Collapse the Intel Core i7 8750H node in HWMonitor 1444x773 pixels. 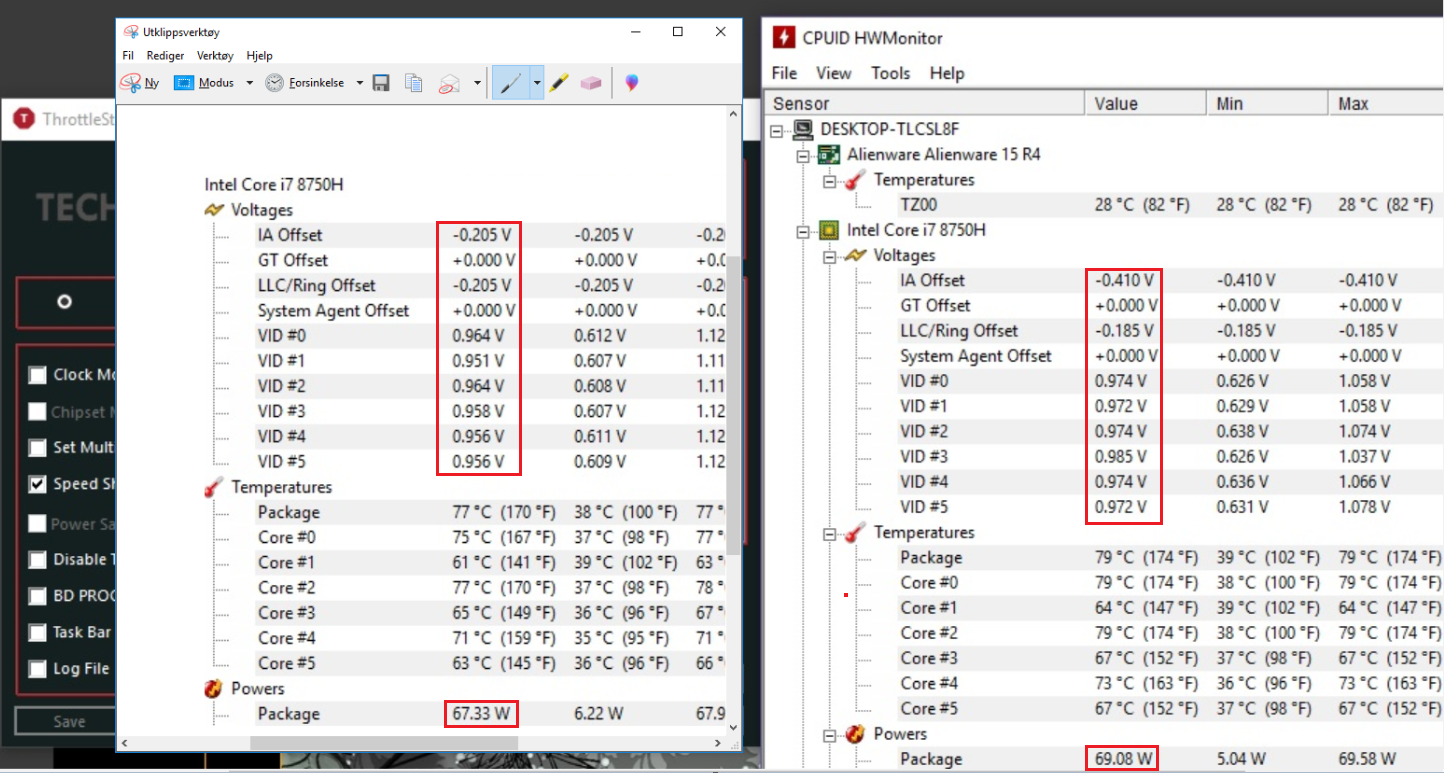[x=803, y=231]
